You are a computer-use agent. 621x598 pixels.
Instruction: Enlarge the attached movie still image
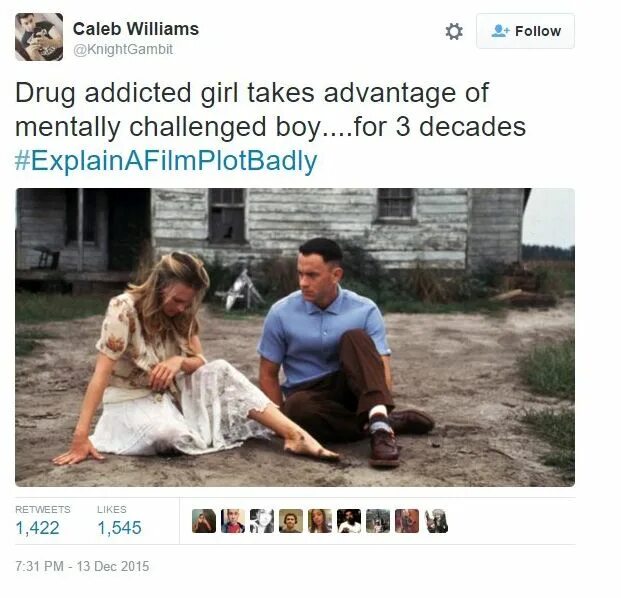pos(295,337)
